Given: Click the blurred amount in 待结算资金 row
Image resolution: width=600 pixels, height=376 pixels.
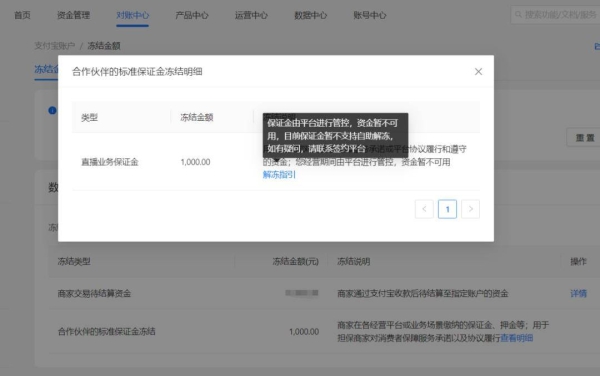Looking at the screenshot, I should (x=302, y=293).
